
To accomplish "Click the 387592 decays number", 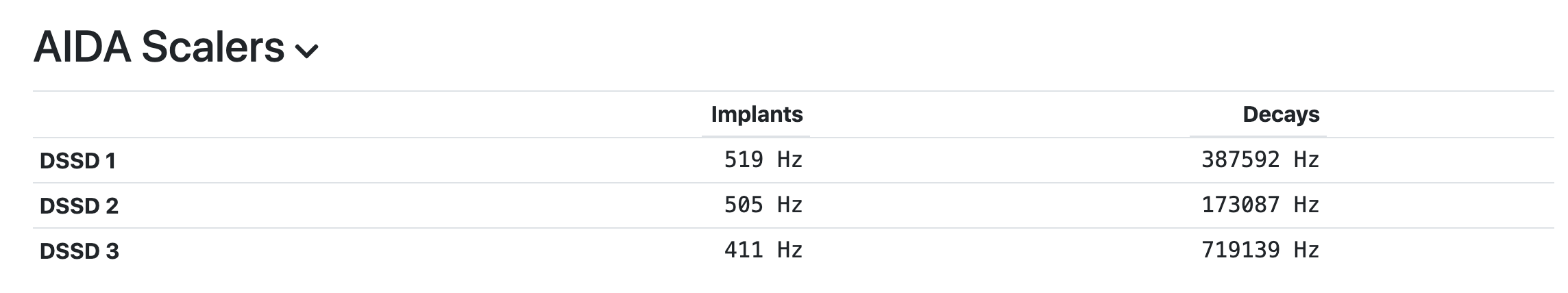I will [x=1240, y=160].
